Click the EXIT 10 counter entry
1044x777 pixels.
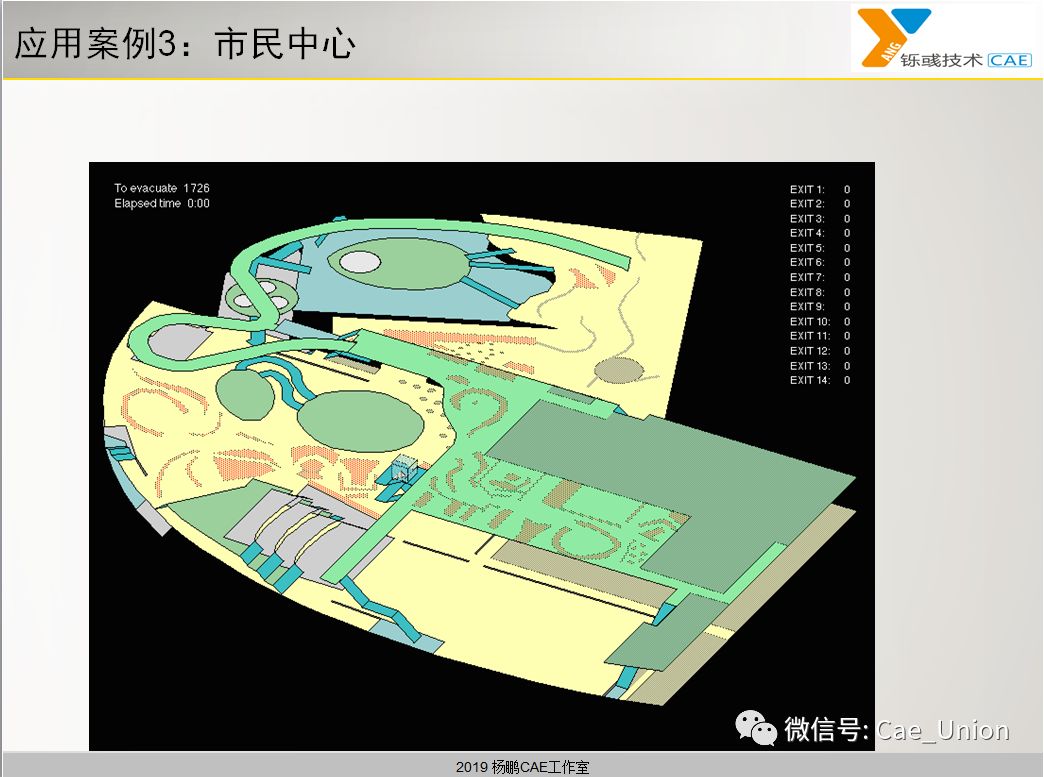pyautogui.click(x=810, y=322)
